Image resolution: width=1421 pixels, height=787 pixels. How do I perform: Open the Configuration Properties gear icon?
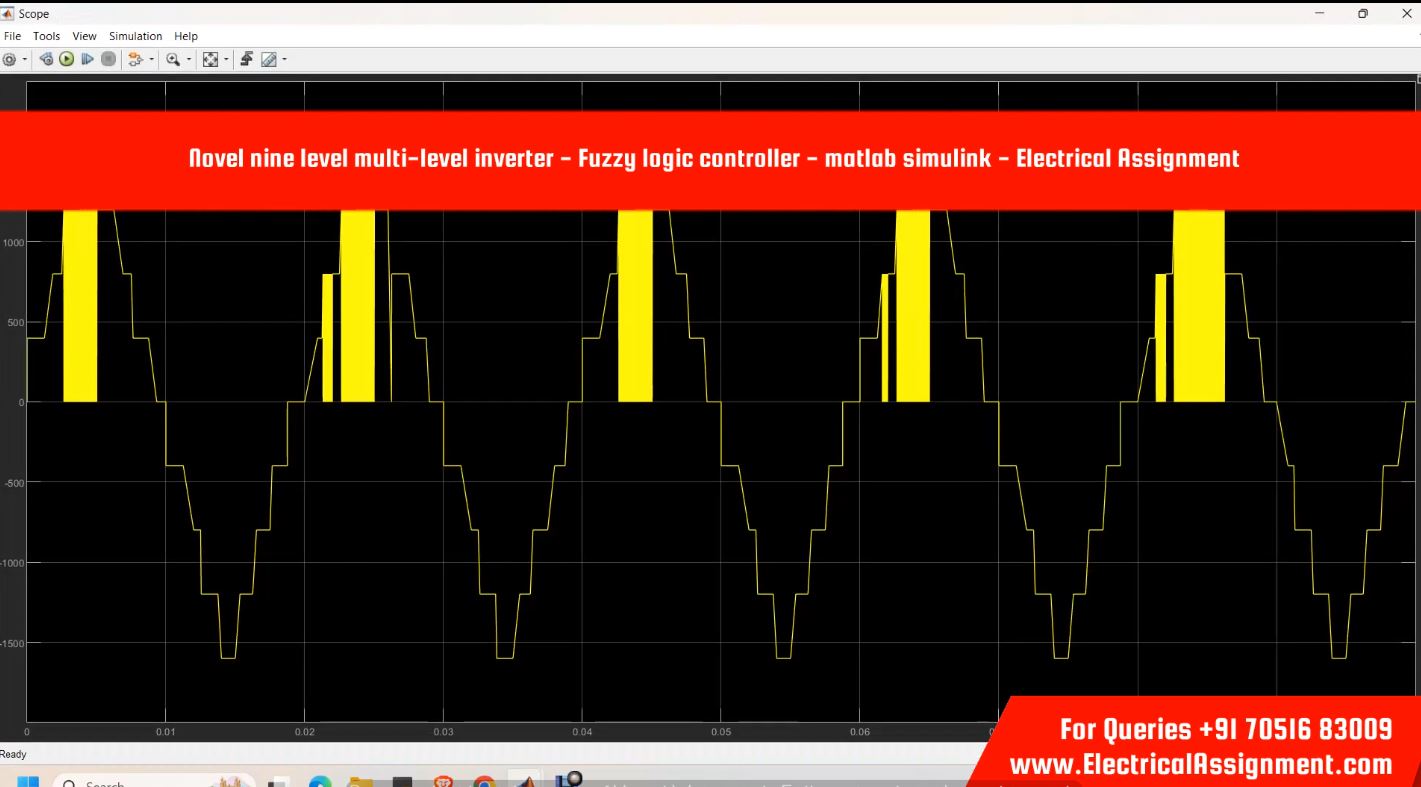point(8,59)
